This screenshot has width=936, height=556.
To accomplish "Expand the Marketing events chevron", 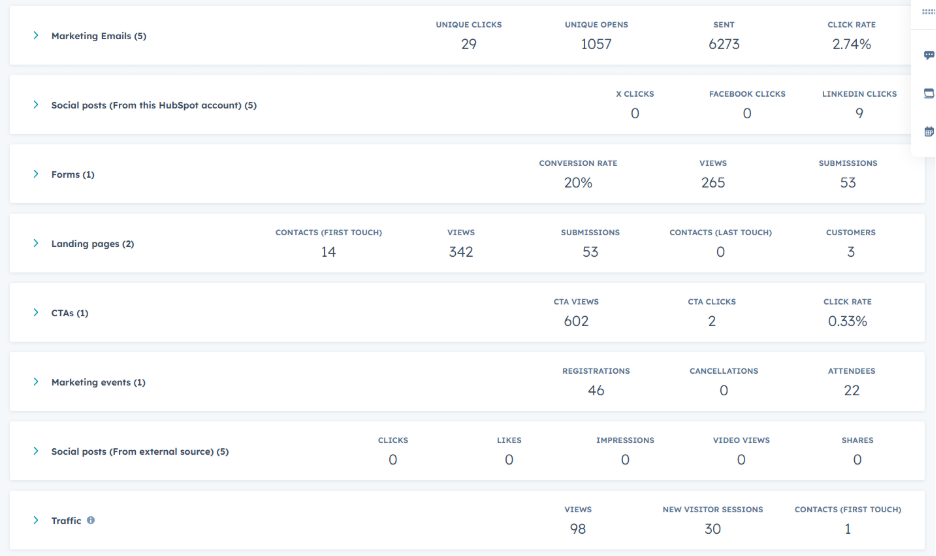I will pyautogui.click(x=36, y=382).
